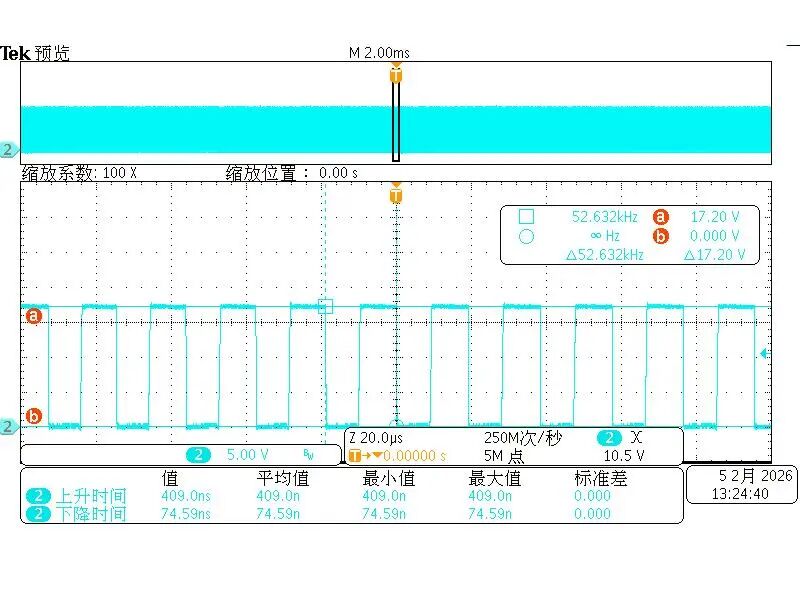Viewport: 800px width, 600px height.
Task: Click the 52.632kHz value next to the square icon
Action: click(605, 217)
